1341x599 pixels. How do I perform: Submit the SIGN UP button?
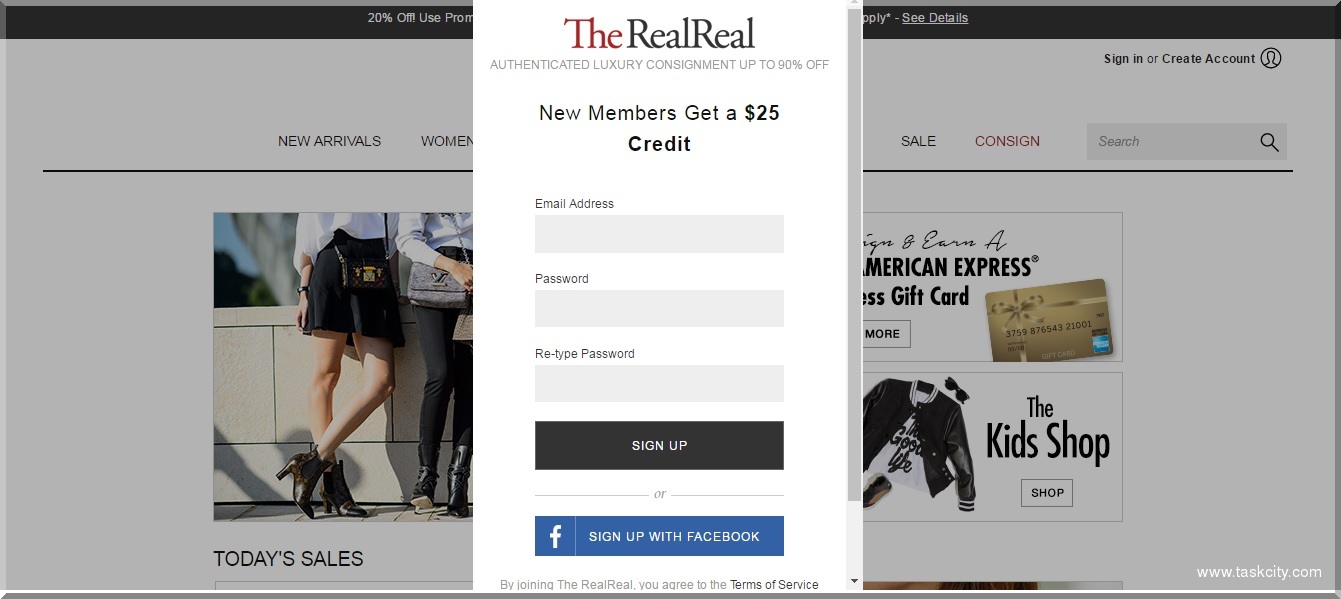[659, 445]
